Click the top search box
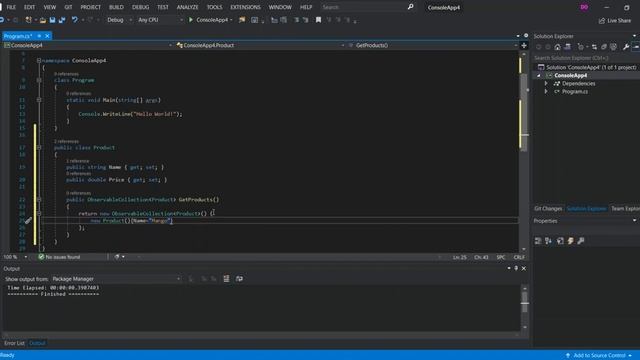Screen dimensions: 640x360 (367, 7)
